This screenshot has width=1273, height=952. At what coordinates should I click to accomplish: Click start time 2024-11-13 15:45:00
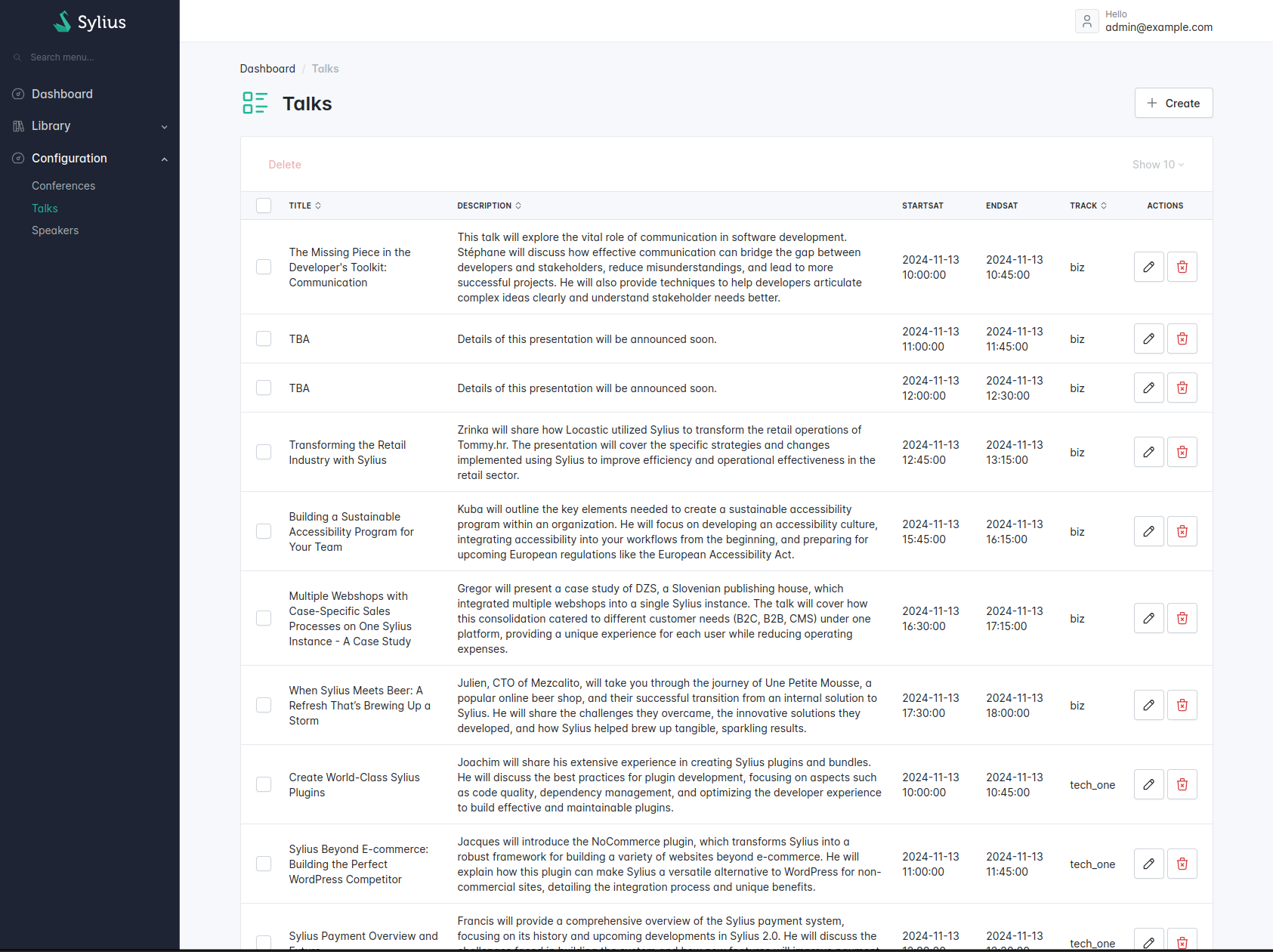tap(931, 531)
